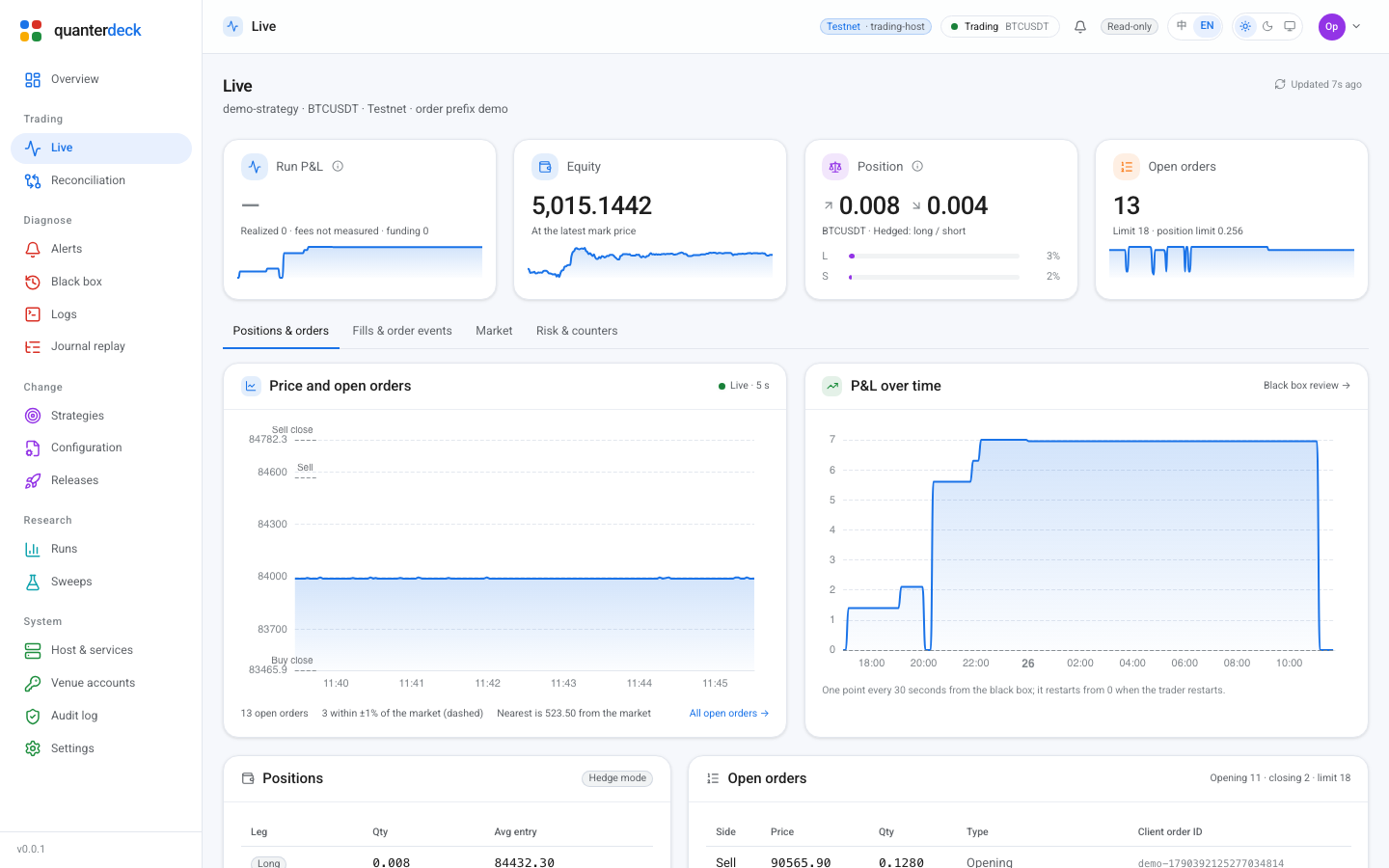The width and height of the screenshot is (1389, 868).
Task: Open the Black box sidebar icon
Action: pos(33,282)
